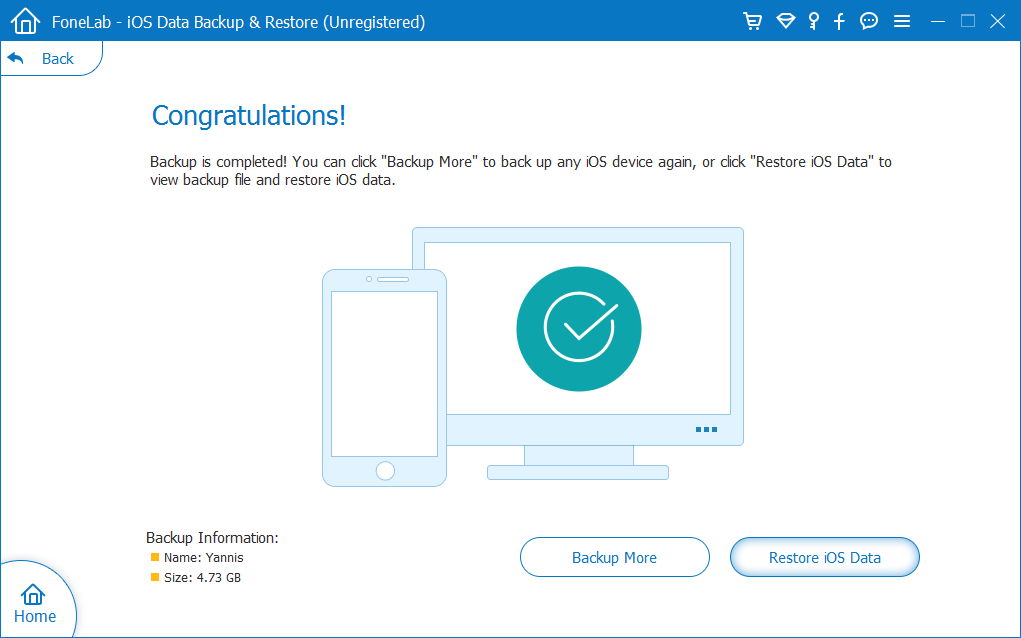Close the FoneLab window
Image resolution: width=1021 pixels, height=638 pixels.
pos(997,21)
